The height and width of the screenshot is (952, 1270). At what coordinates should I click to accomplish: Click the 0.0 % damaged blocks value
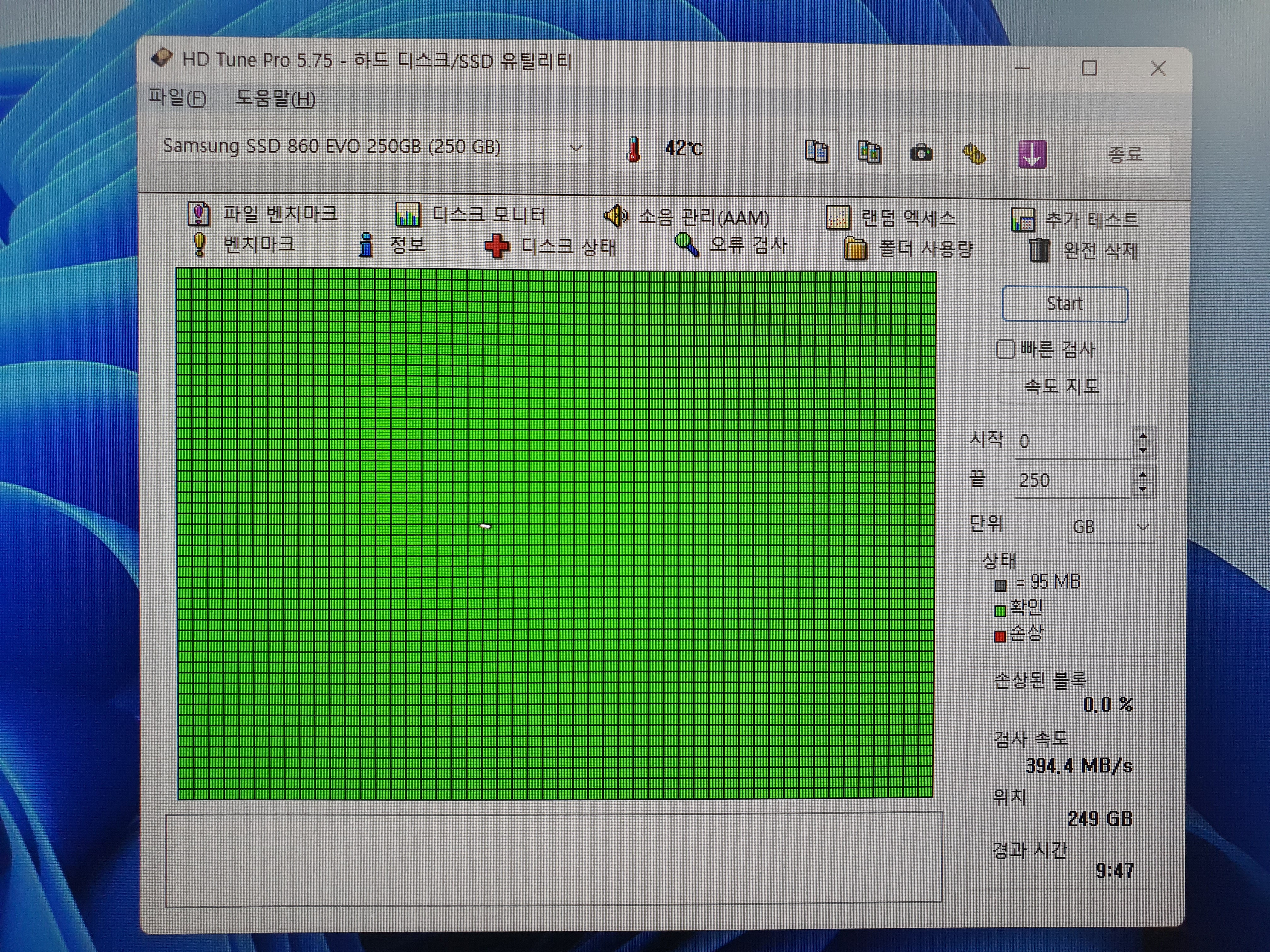[x=1107, y=704]
